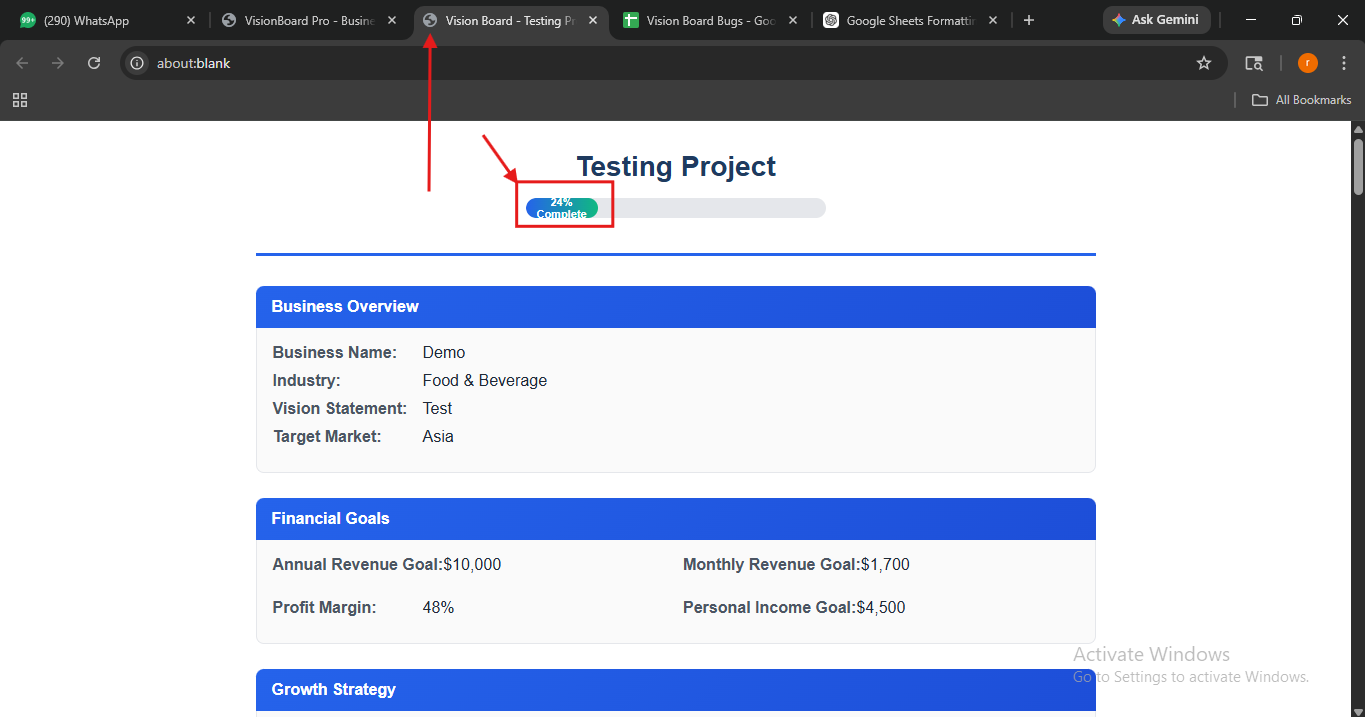Click the 48% profit margin value
This screenshot has height=717, width=1365.
coord(438,607)
